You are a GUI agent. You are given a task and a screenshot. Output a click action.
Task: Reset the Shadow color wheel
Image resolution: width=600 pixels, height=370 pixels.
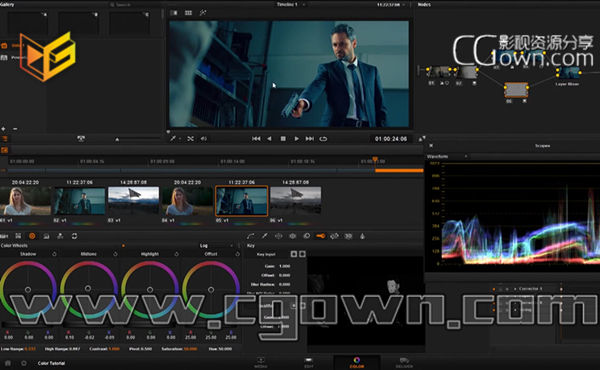point(54,254)
